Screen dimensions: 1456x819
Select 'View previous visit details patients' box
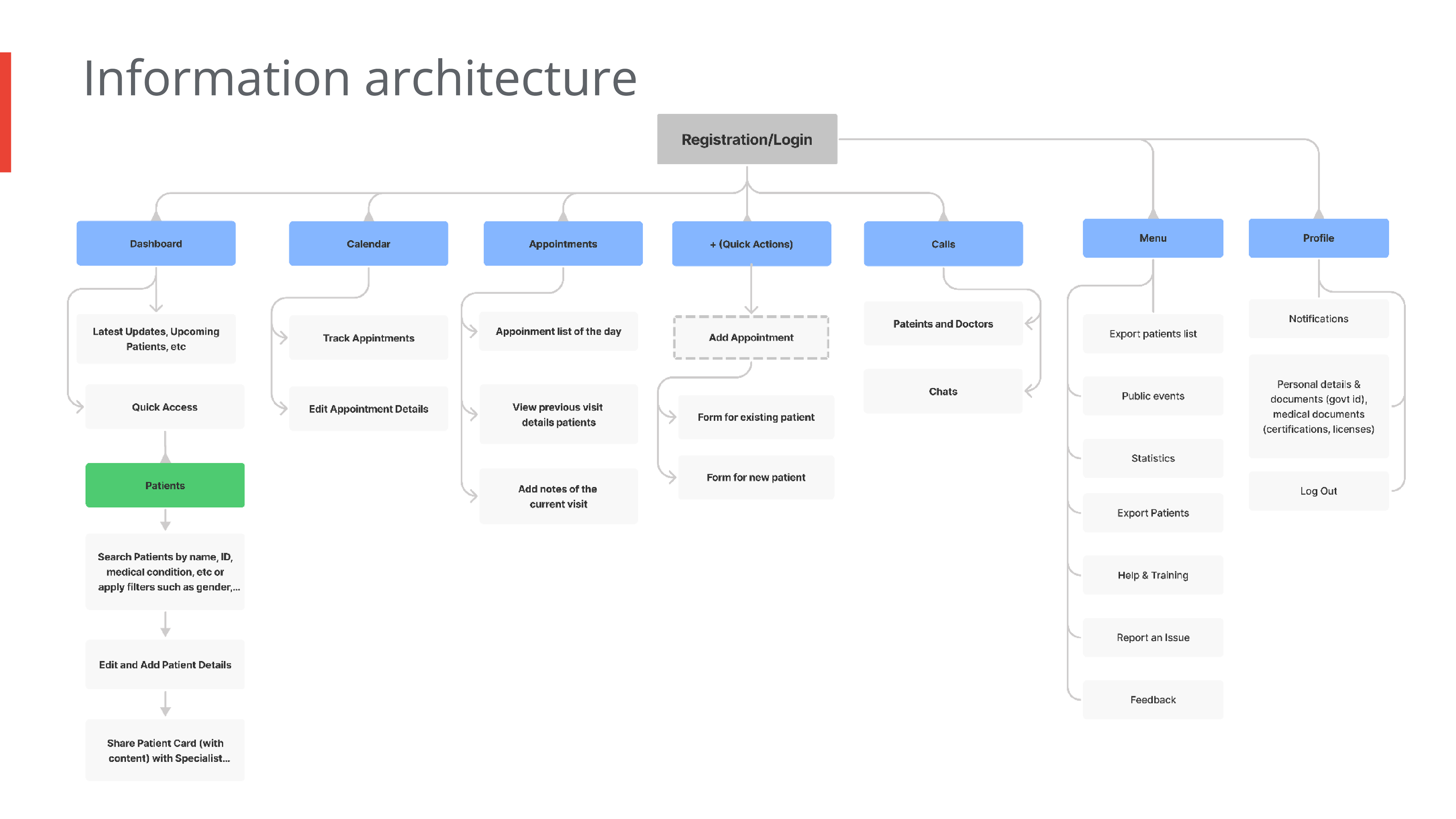pos(559,414)
